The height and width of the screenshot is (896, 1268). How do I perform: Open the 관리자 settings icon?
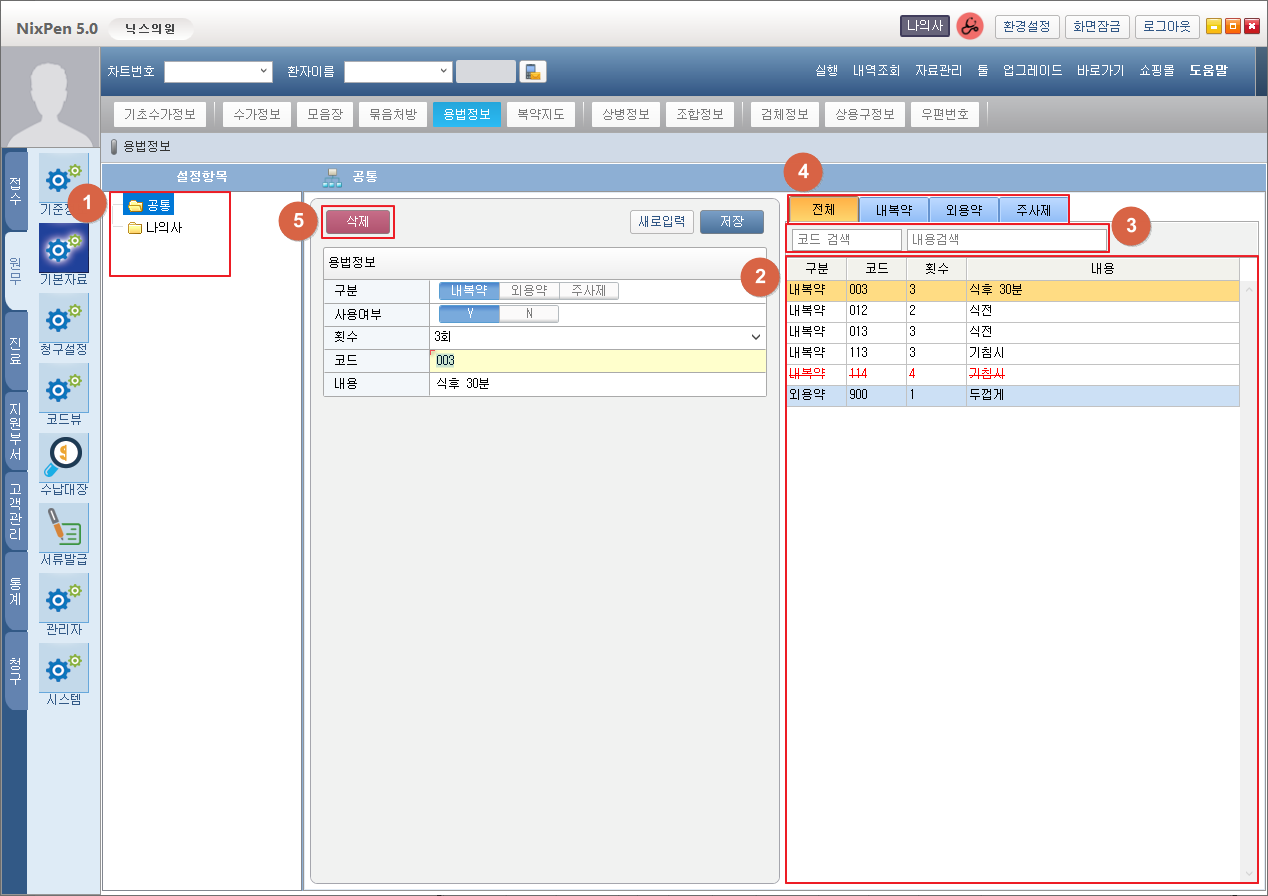[63, 598]
